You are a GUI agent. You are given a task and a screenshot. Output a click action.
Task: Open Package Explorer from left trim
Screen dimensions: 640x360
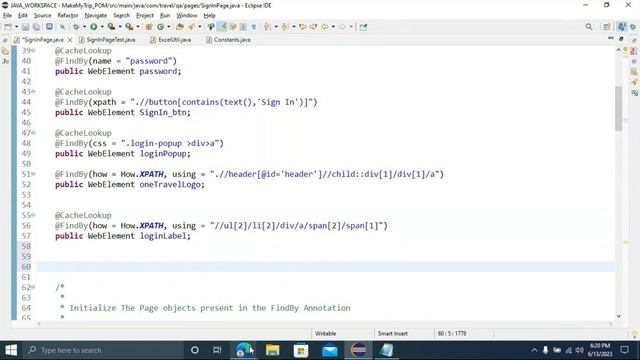pos(5,51)
